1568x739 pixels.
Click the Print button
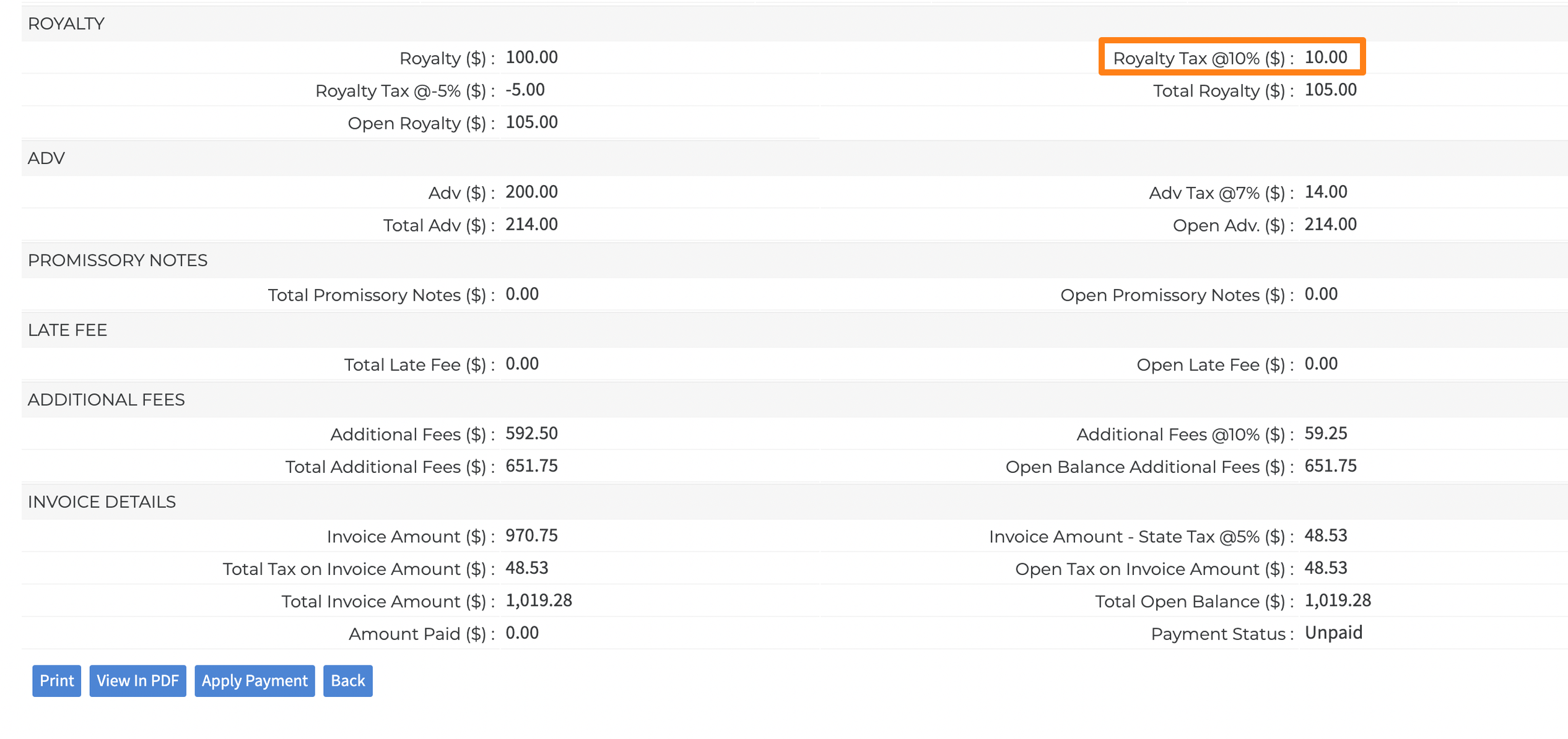[x=56, y=680]
